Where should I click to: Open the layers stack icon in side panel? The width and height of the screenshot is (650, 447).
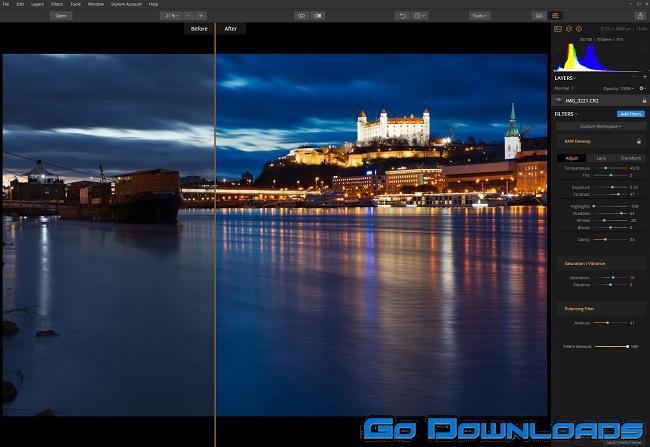pos(569,30)
